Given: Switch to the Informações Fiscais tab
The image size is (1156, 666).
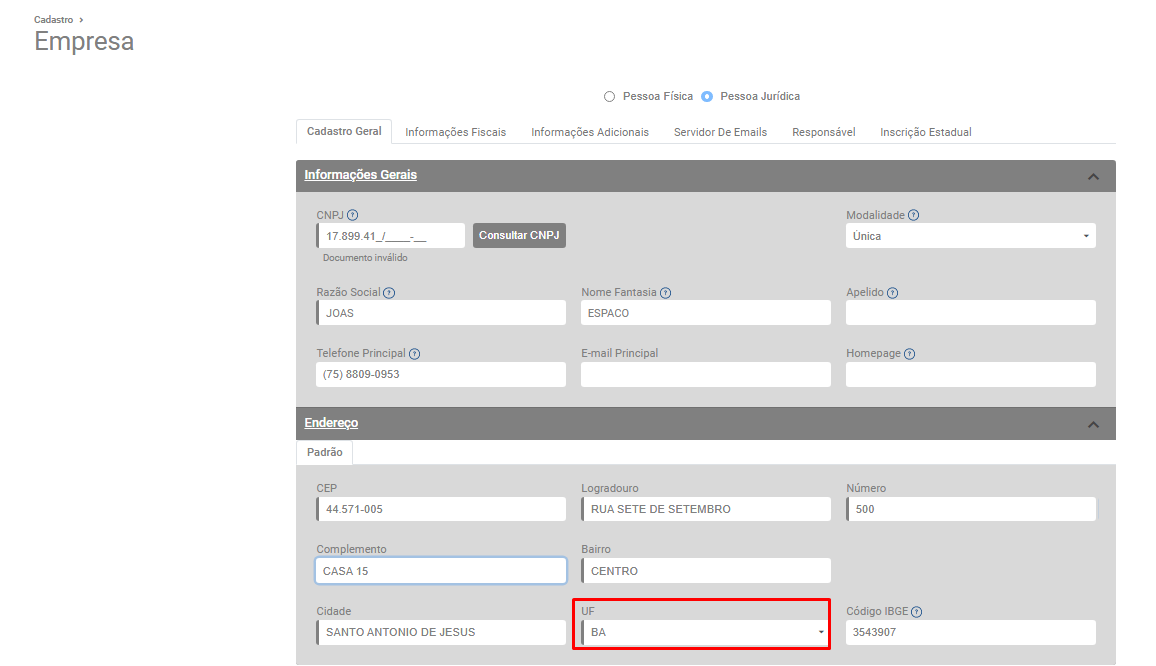Looking at the screenshot, I should pyautogui.click(x=455, y=132).
